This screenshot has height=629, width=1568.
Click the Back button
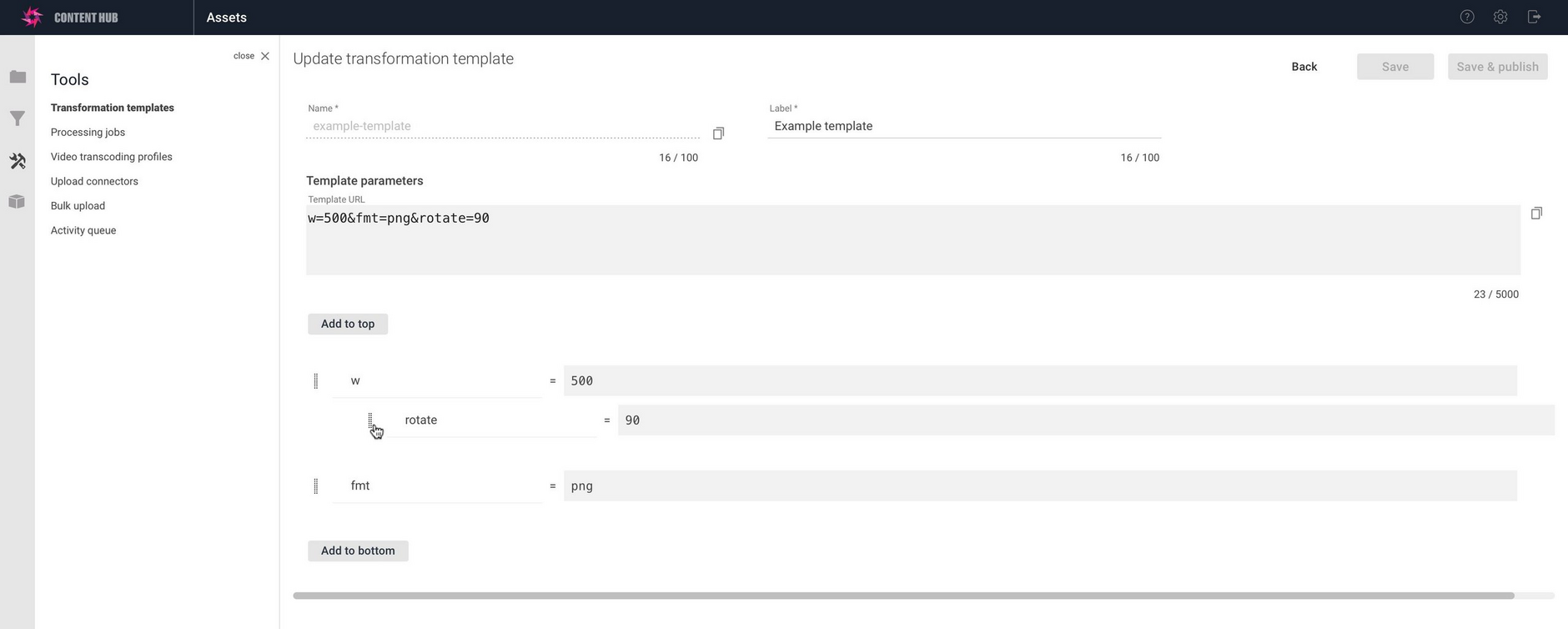[x=1304, y=67]
